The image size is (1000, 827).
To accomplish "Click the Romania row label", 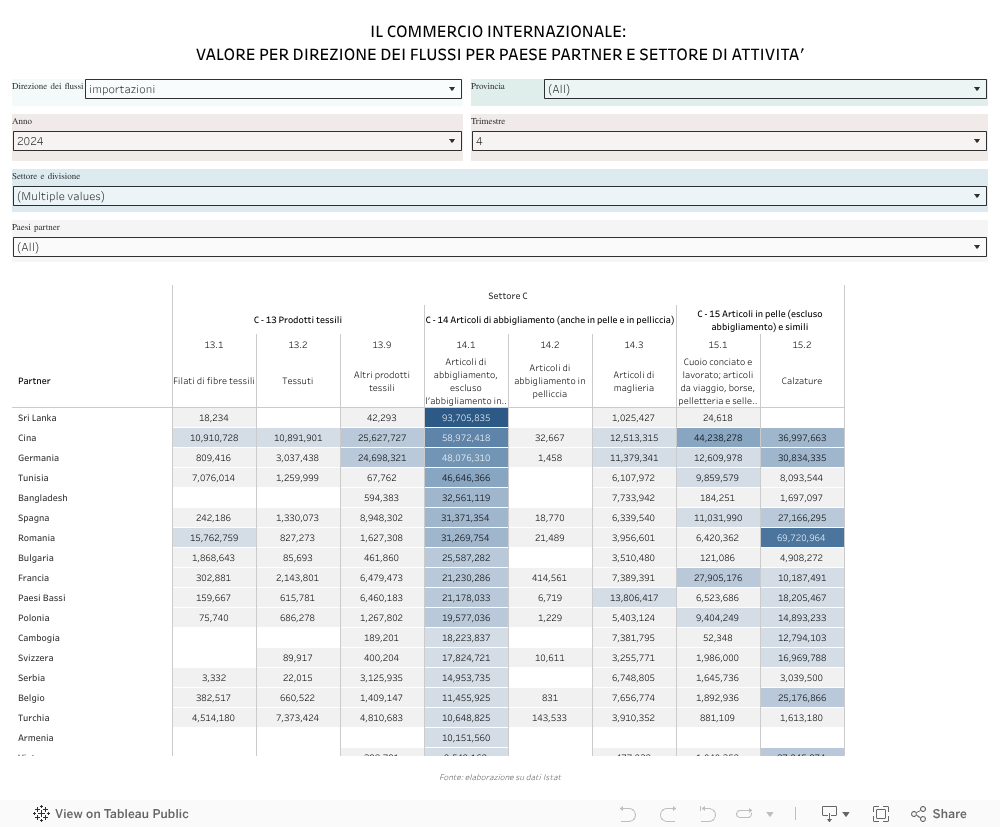I will pyautogui.click(x=36, y=538).
